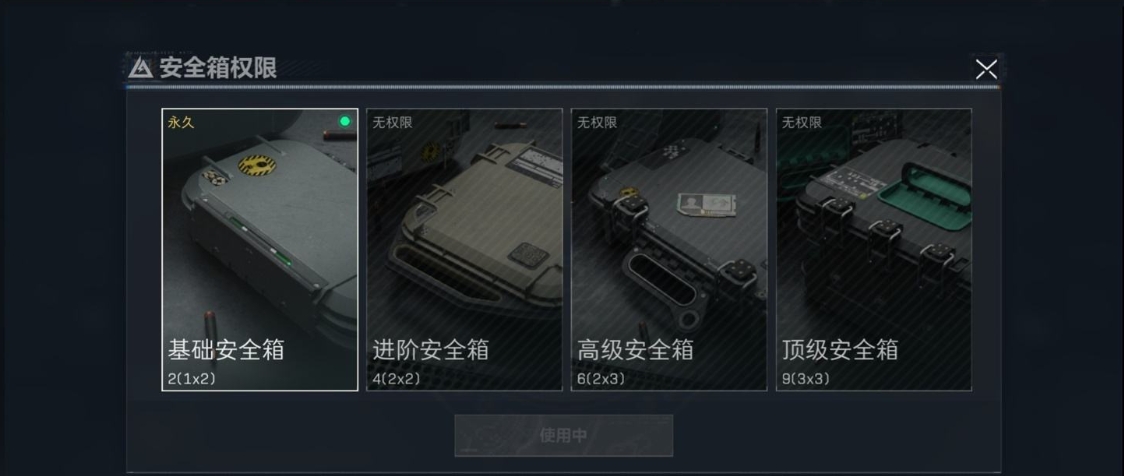
Task: Click the green active indicator dot on 基础安全箱
Action: click(345, 121)
